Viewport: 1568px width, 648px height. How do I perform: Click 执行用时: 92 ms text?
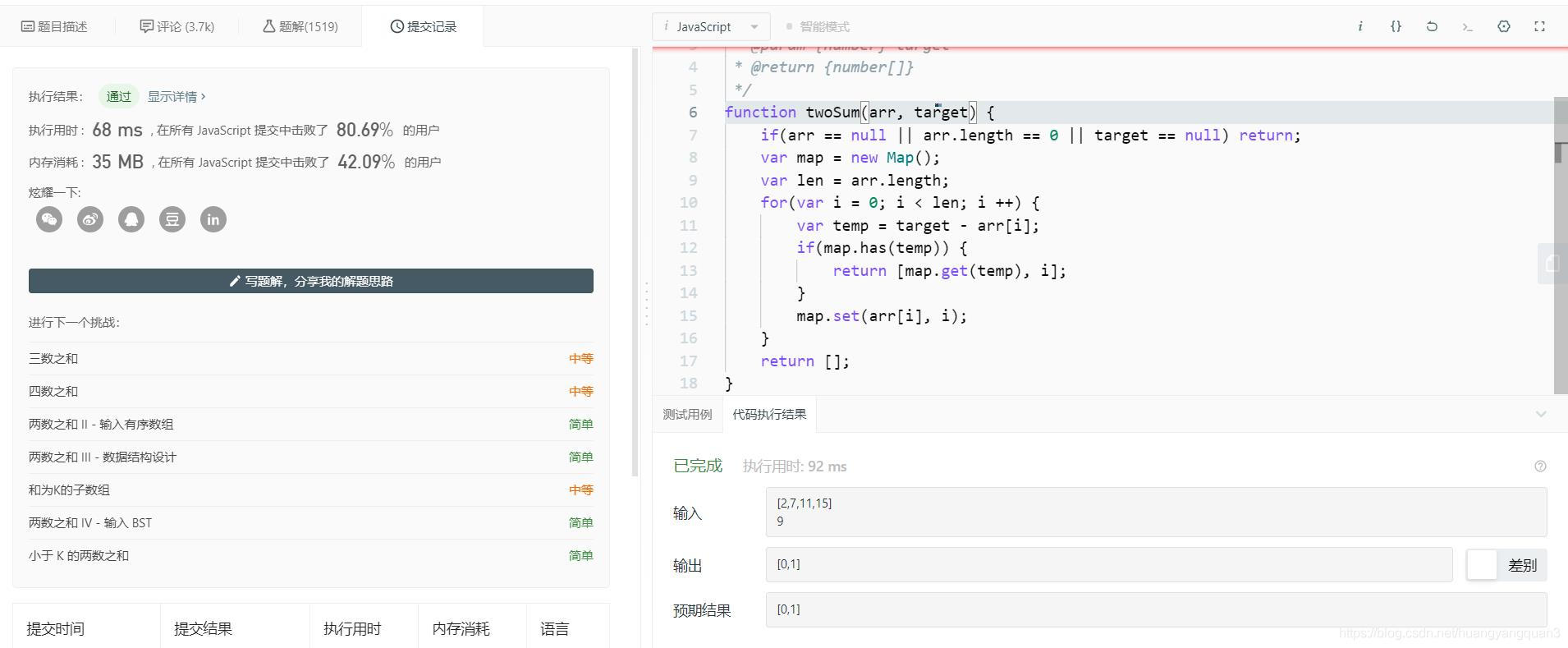click(x=795, y=466)
